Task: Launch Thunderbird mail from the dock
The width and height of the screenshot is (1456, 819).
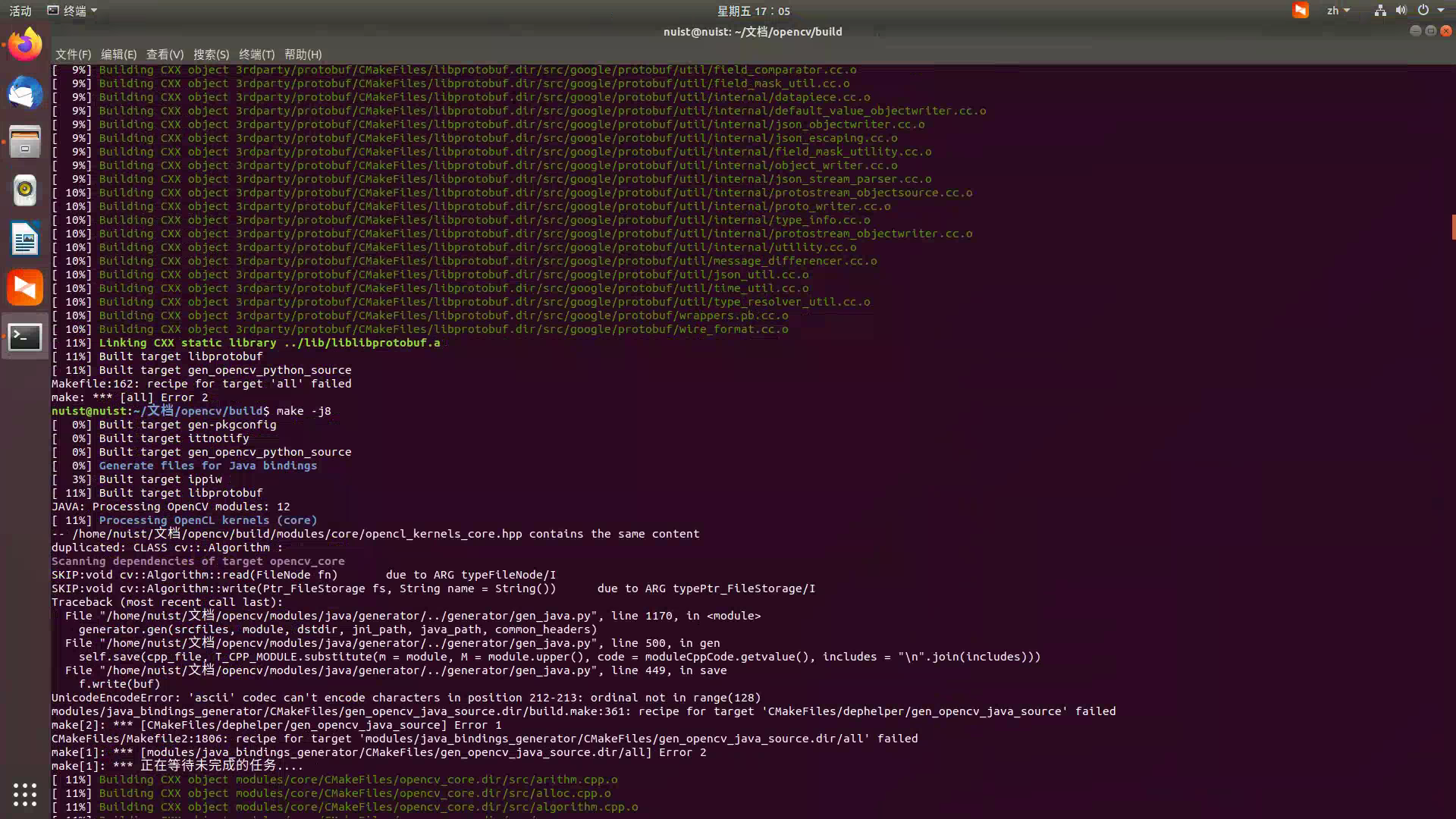Action: point(25,93)
